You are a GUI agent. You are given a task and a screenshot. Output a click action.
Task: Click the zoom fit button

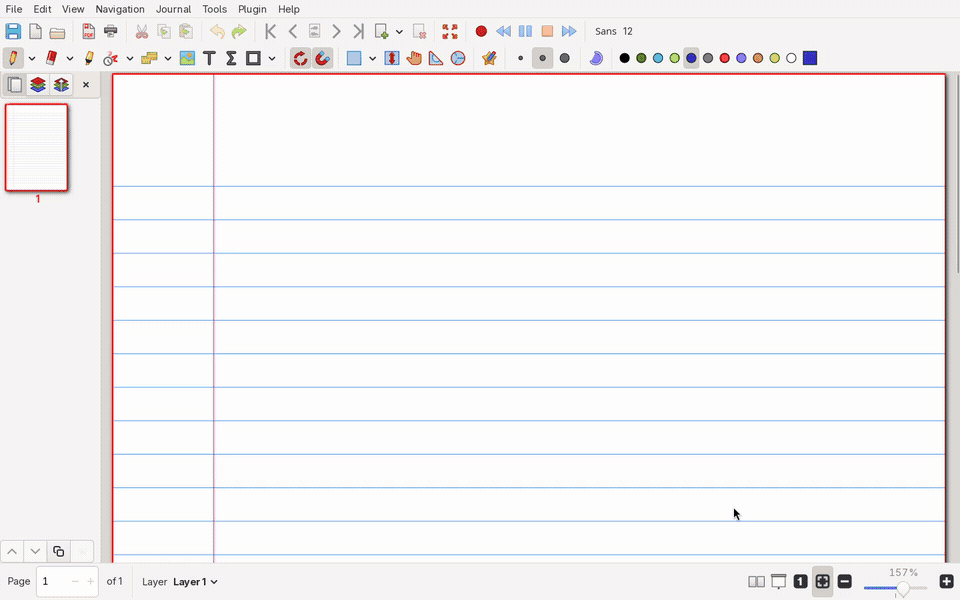pos(822,582)
